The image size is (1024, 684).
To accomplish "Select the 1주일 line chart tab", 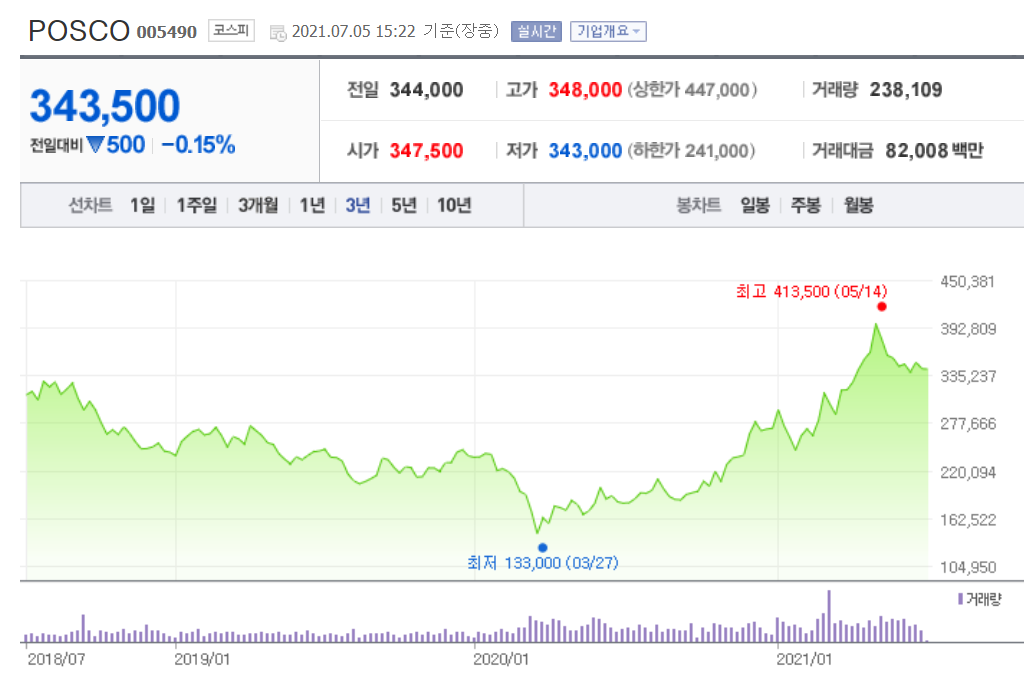I will point(197,205).
